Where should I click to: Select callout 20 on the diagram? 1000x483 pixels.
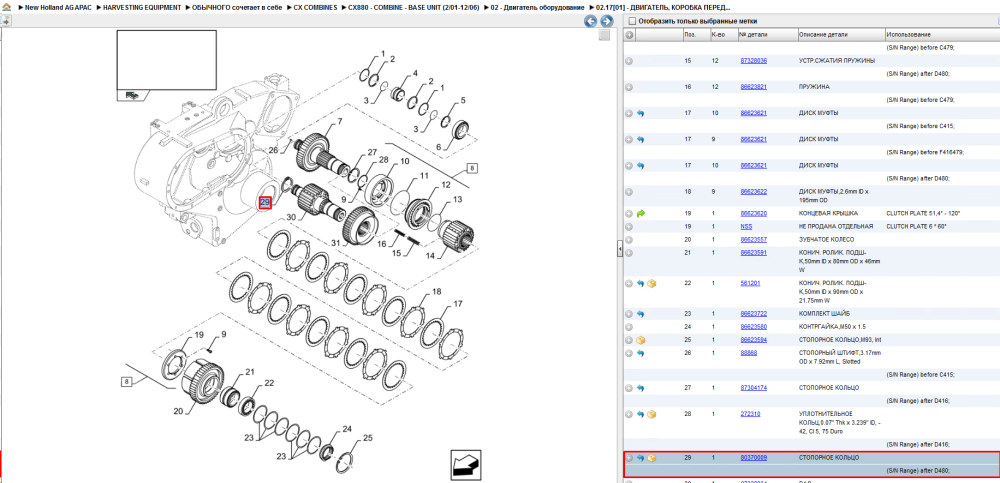[179, 411]
